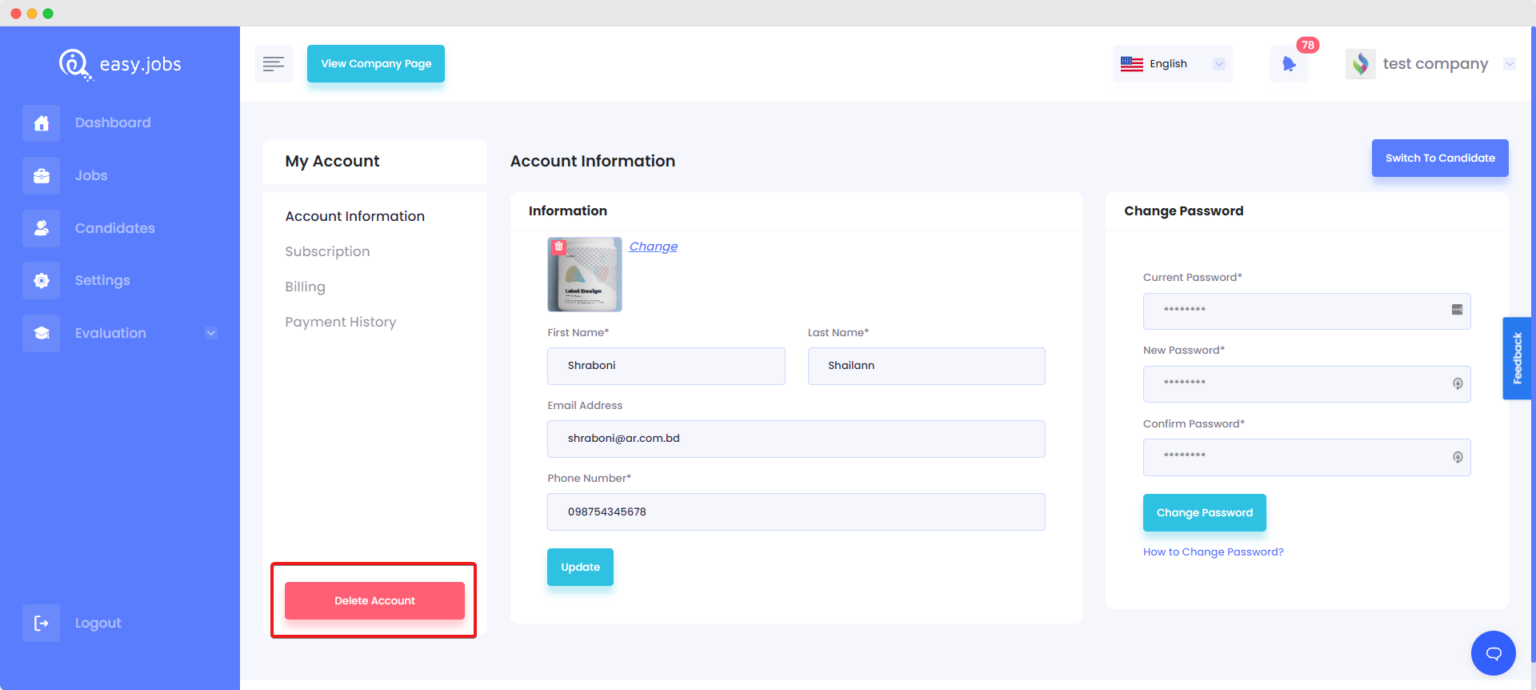Click the Jobs briefcase icon
The width and height of the screenshot is (1536, 690).
click(41, 175)
